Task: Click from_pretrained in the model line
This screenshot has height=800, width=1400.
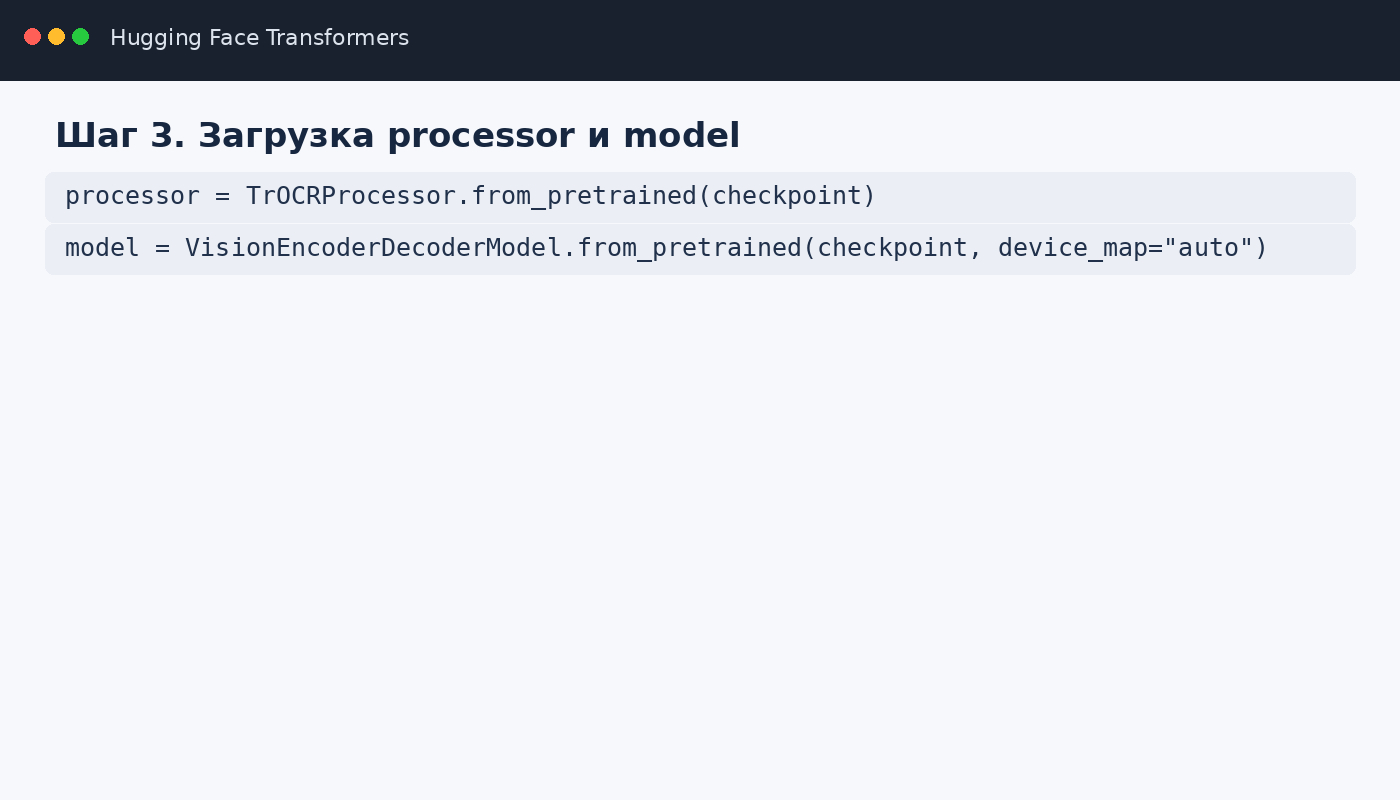Action: tap(689, 248)
